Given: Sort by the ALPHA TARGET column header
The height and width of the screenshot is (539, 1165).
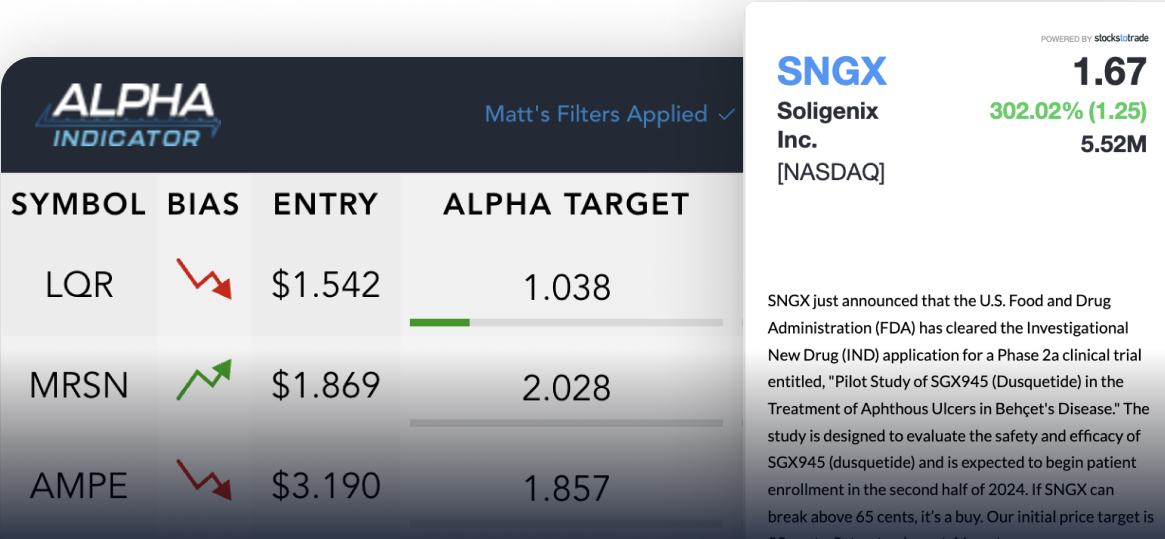Looking at the screenshot, I should click(x=566, y=205).
